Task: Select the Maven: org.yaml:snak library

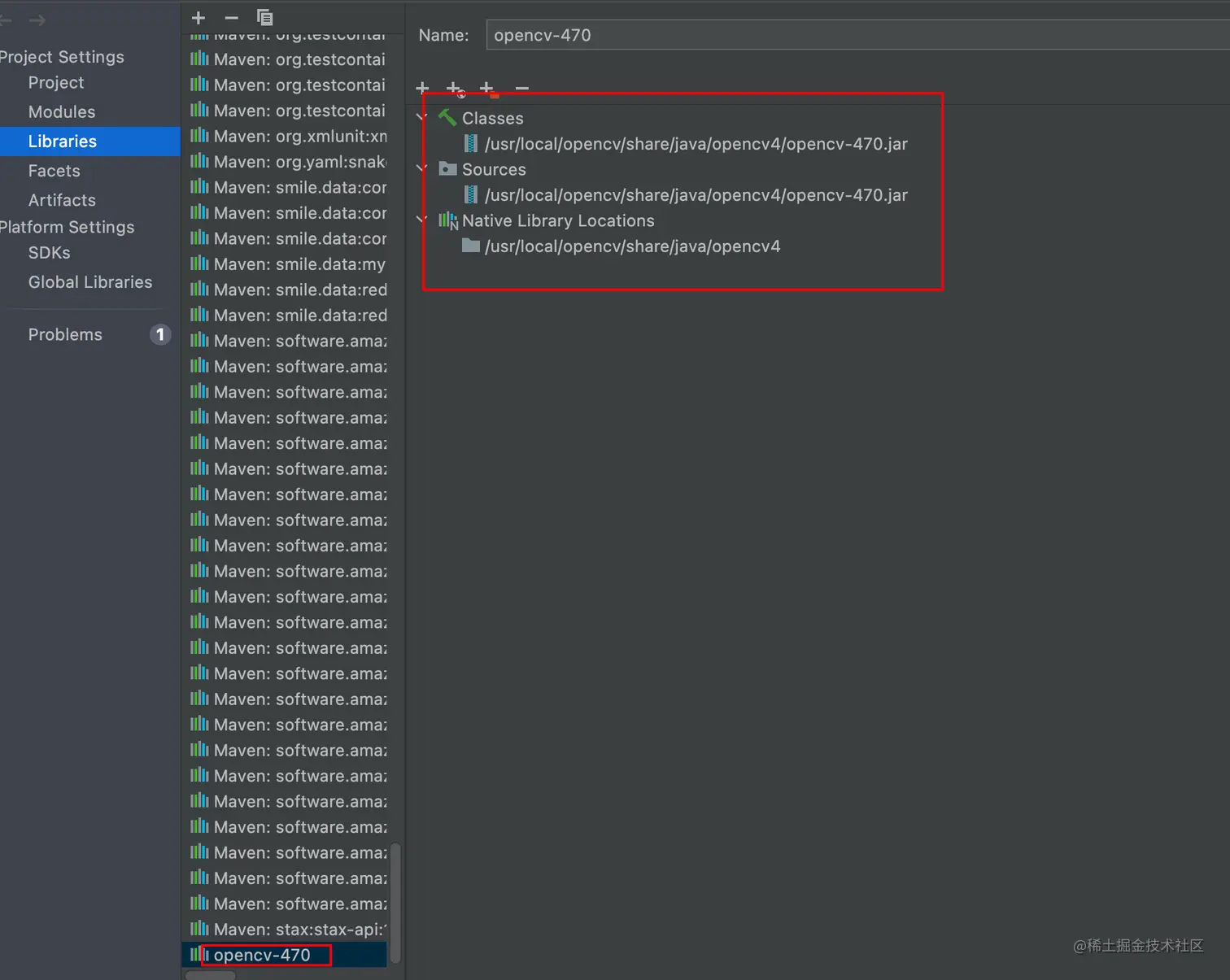Action: [285, 162]
